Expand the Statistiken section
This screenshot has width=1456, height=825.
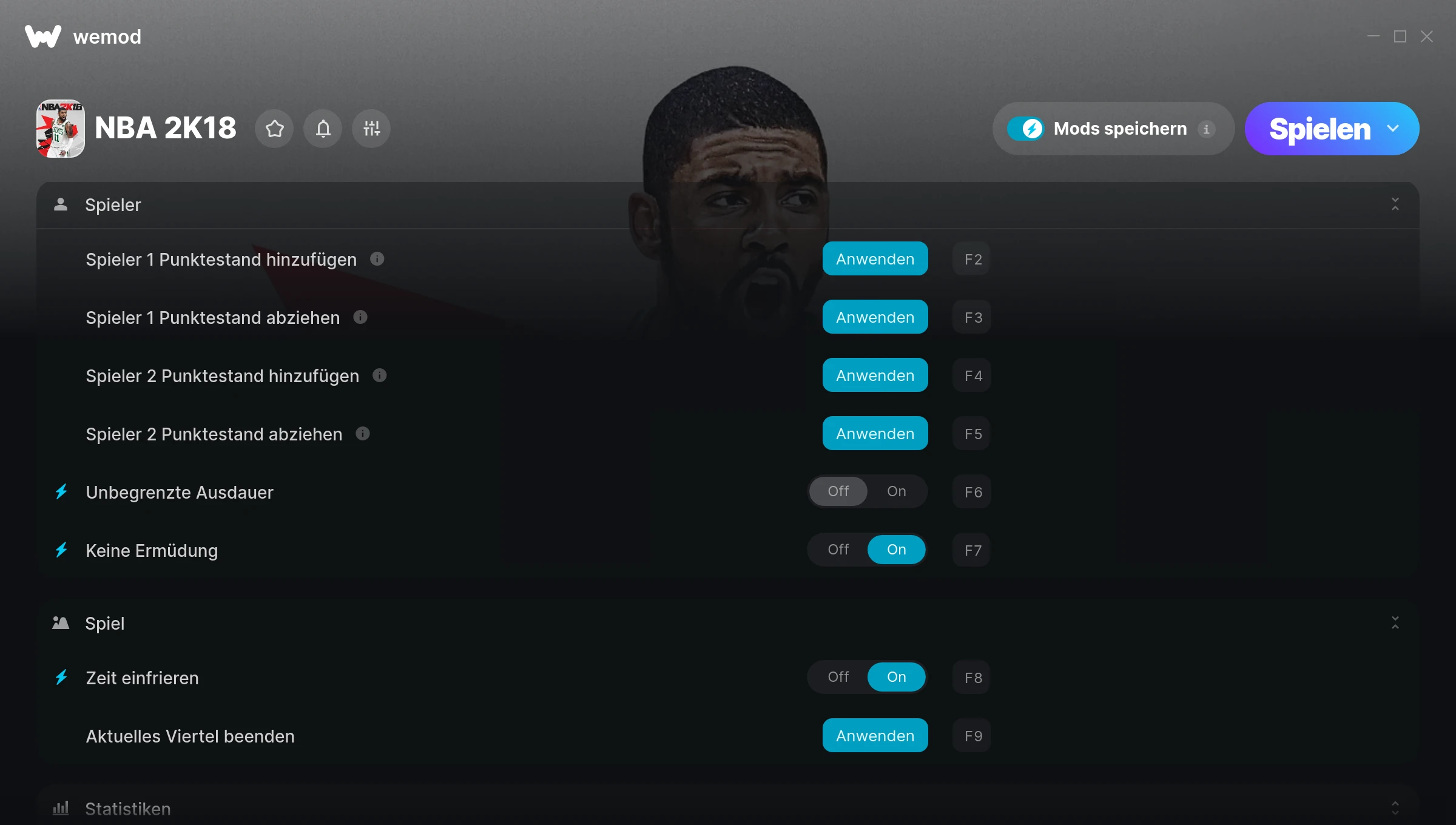click(1395, 808)
